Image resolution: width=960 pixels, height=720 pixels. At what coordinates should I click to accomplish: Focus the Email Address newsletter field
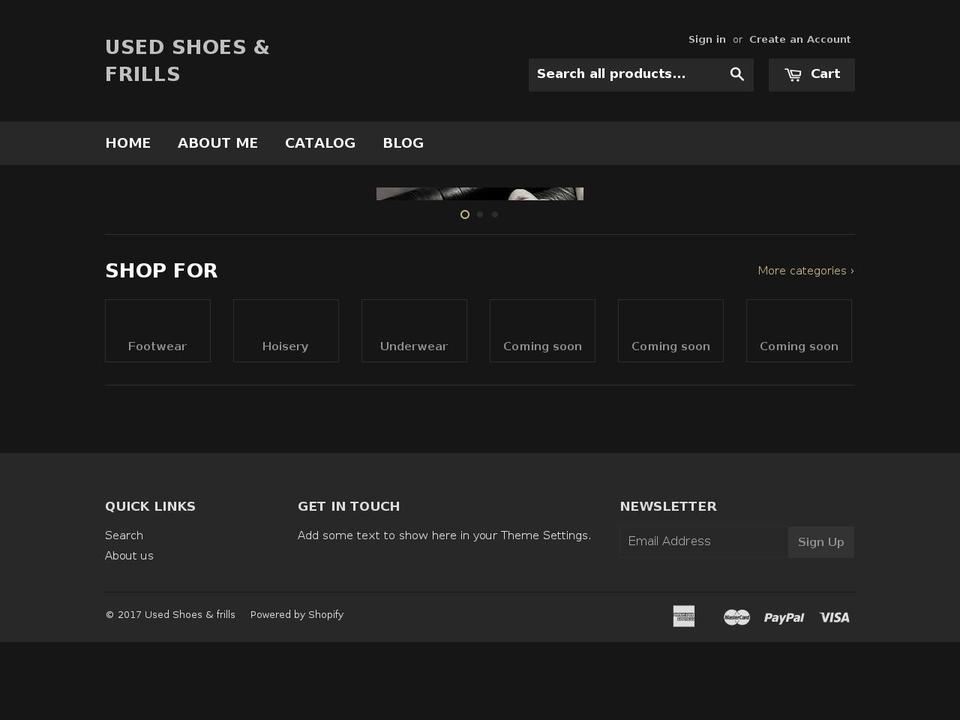pos(703,541)
